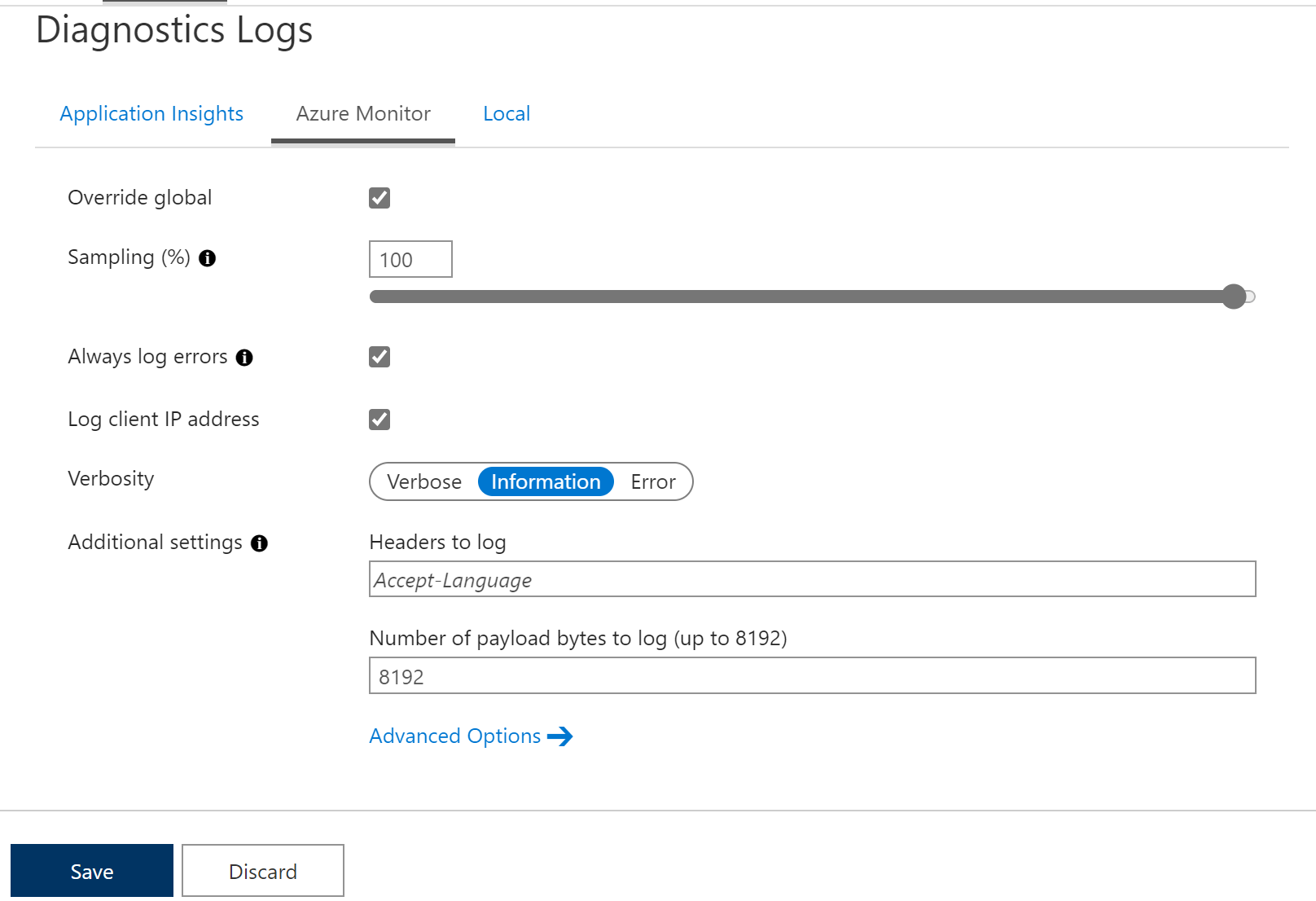Click the Additional settings info icon
Viewport: 1316px width, 901px height.
[x=259, y=543]
